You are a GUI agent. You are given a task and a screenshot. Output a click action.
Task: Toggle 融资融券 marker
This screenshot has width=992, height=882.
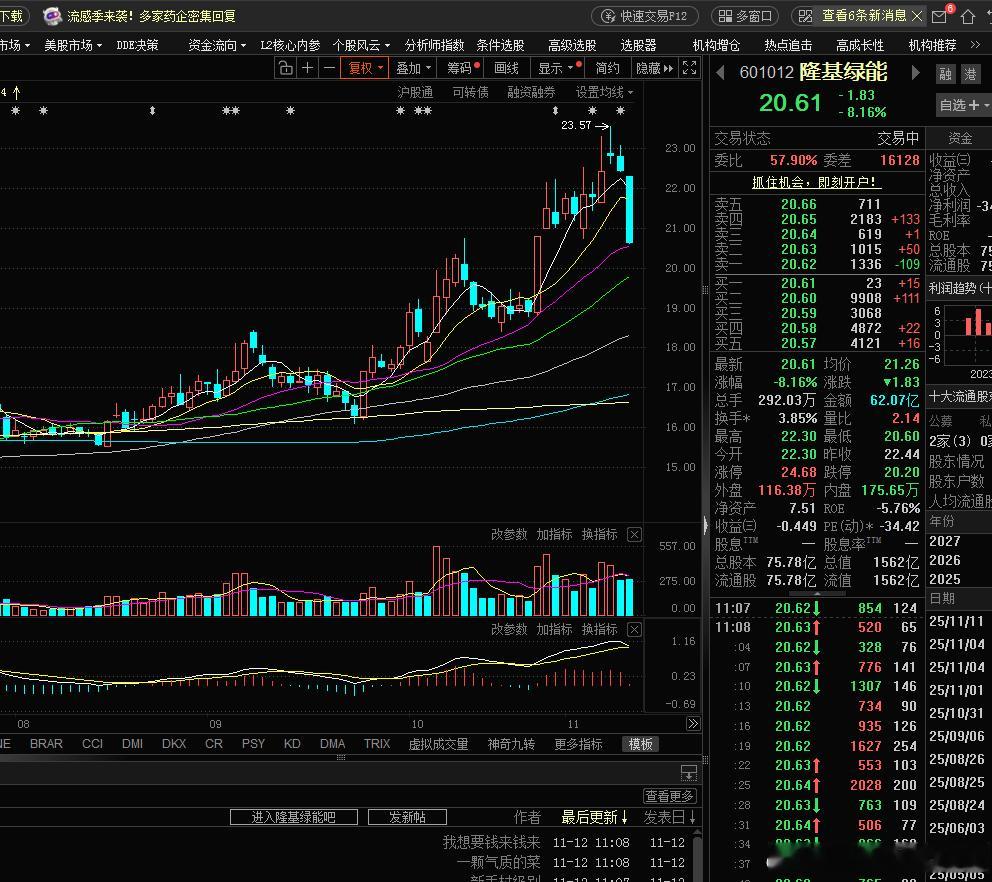click(x=531, y=92)
